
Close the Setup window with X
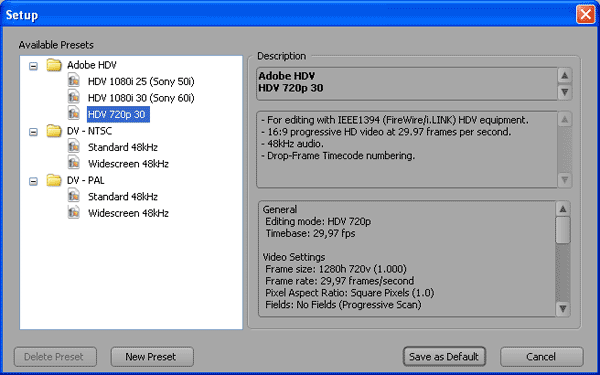(585, 15)
